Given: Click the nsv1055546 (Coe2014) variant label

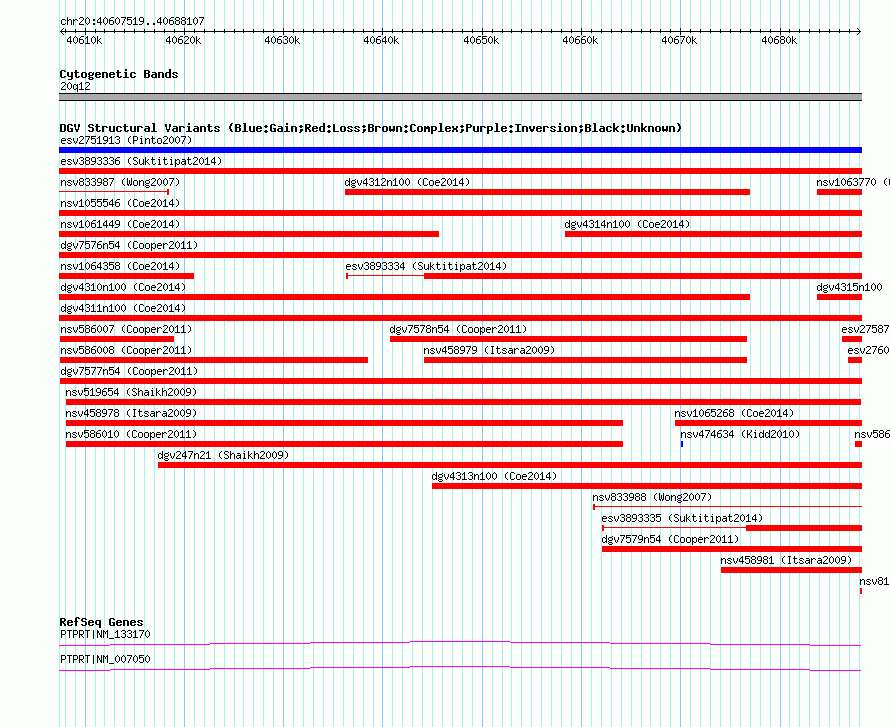Looking at the screenshot, I should pos(120,203).
